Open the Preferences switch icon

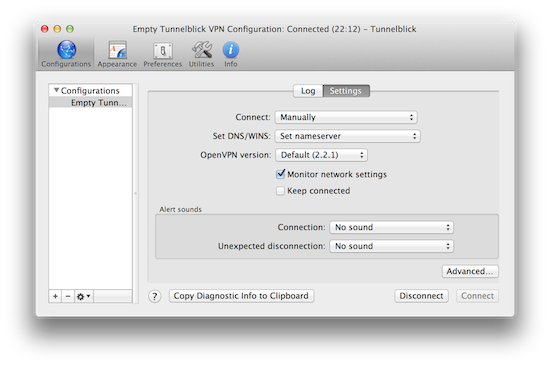(163, 54)
